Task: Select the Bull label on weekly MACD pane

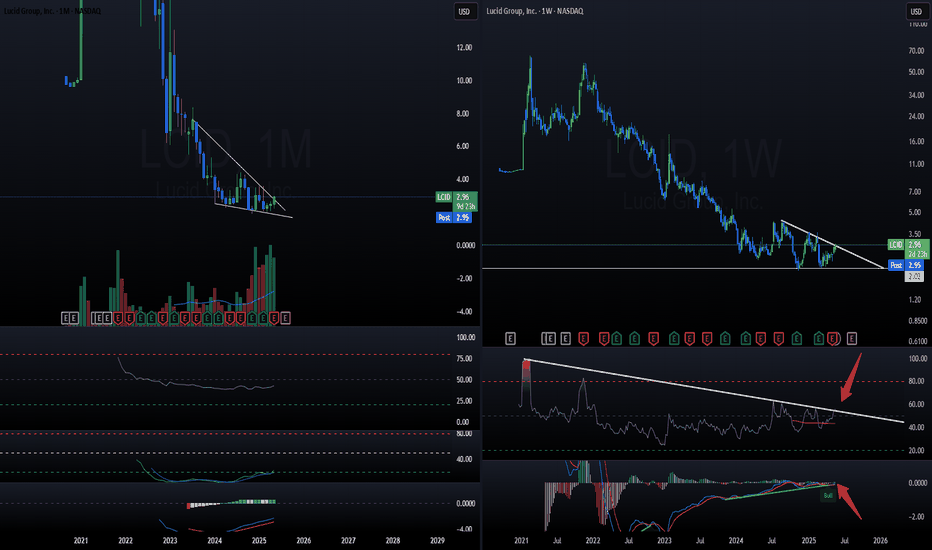Action: pyautogui.click(x=828, y=495)
